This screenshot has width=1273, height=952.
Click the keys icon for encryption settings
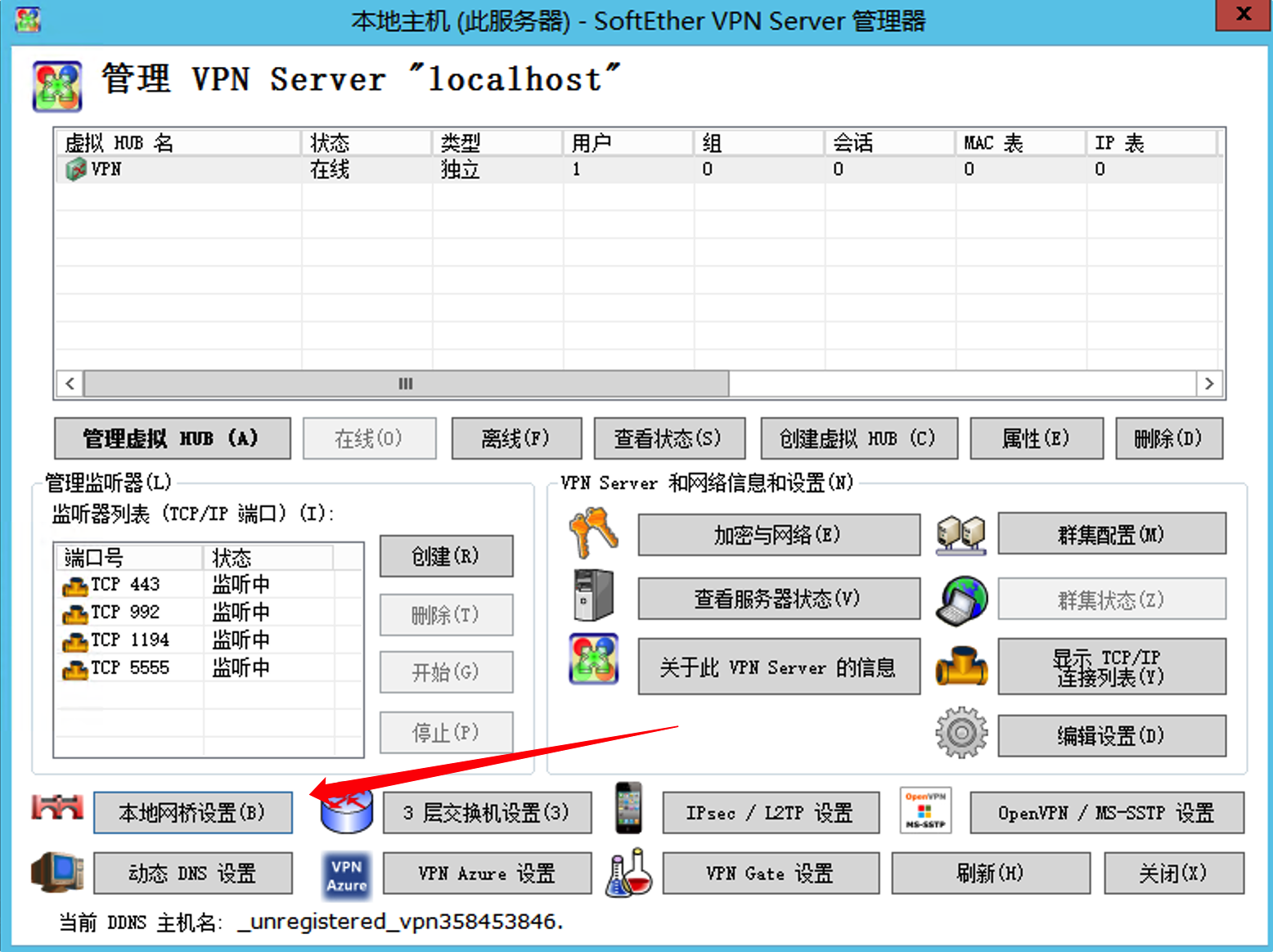tap(593, 532)
